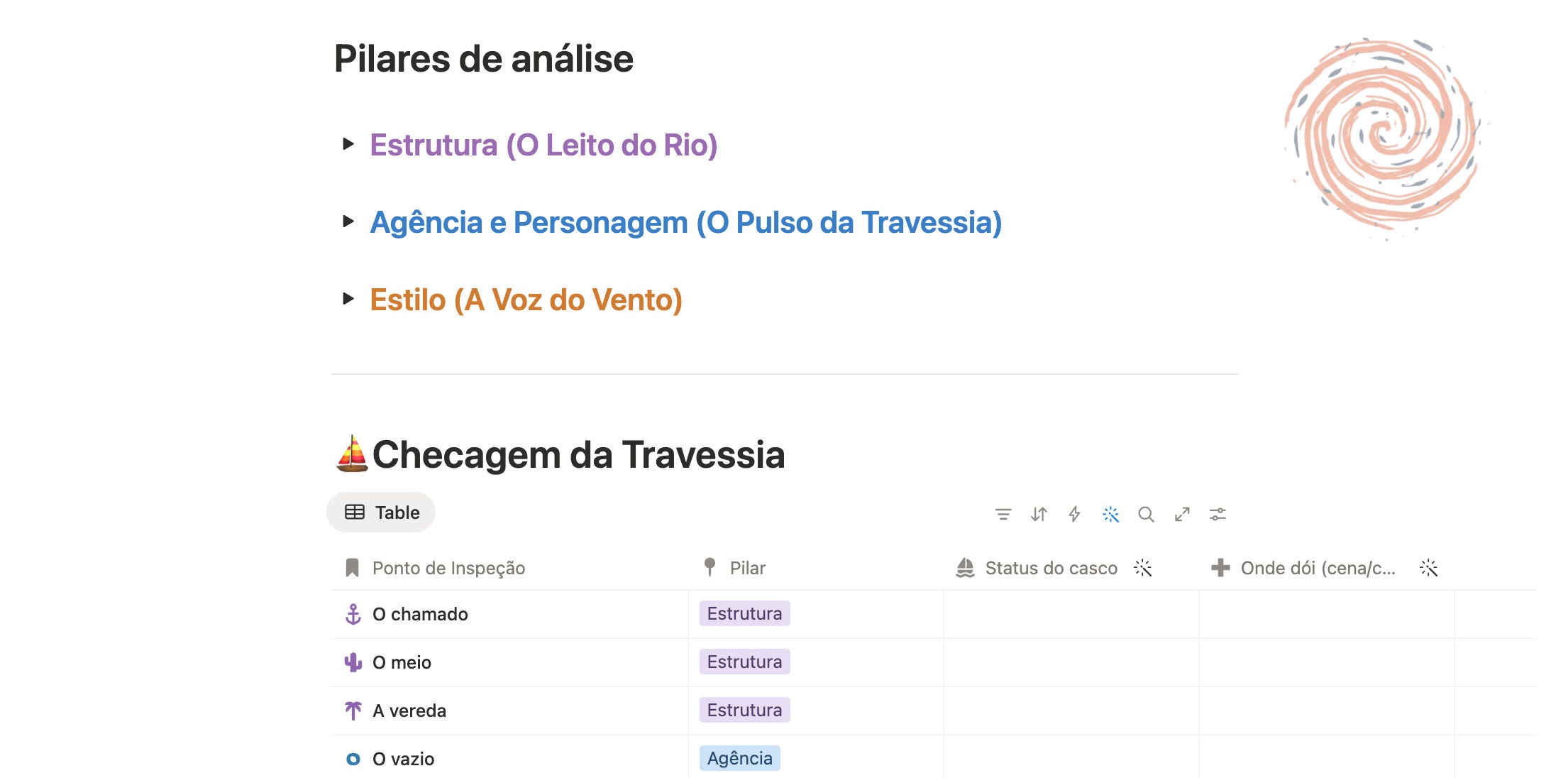
Task: Open the sort options icon
Action: (1039, 514)
